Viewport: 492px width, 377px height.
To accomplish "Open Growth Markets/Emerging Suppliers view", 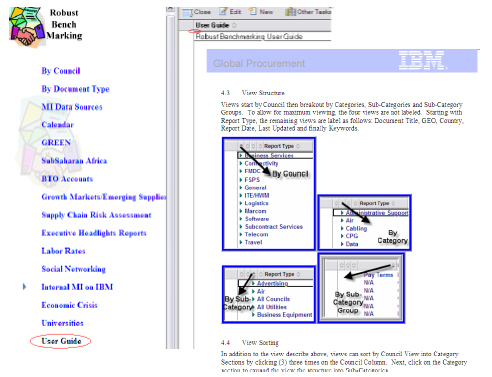I will click(x=104, y=197).
